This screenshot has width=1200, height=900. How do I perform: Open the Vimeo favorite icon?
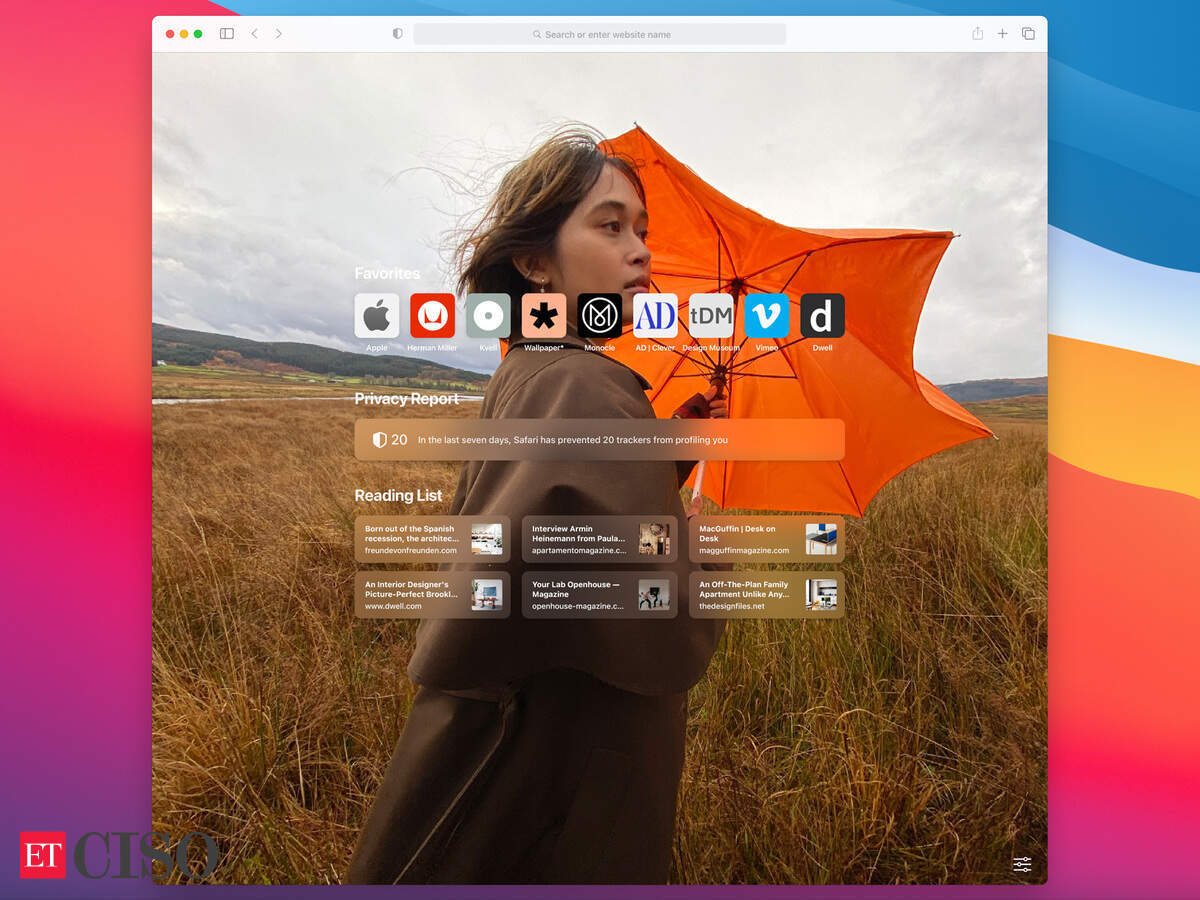[x=767, y=316]
